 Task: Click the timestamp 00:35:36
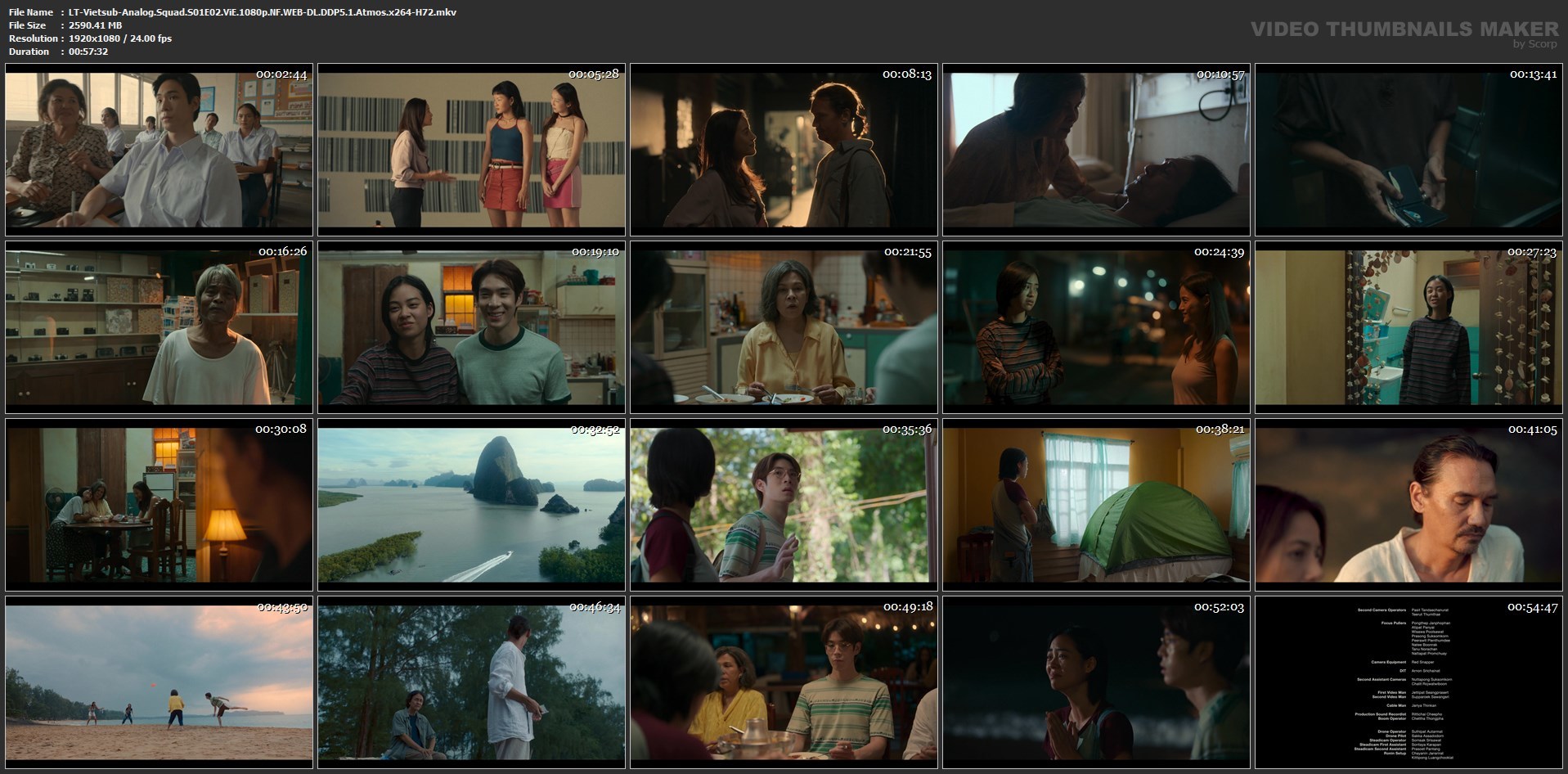click(907, 430)
